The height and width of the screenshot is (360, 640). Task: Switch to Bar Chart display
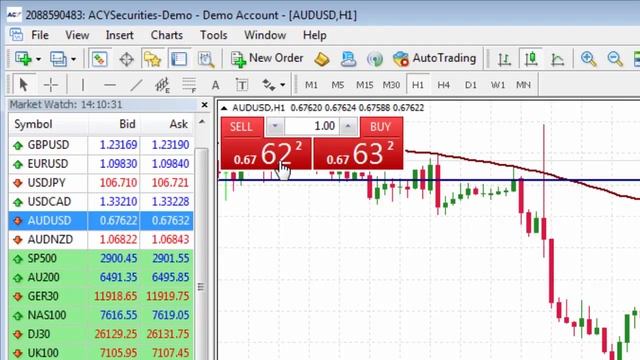504,59
